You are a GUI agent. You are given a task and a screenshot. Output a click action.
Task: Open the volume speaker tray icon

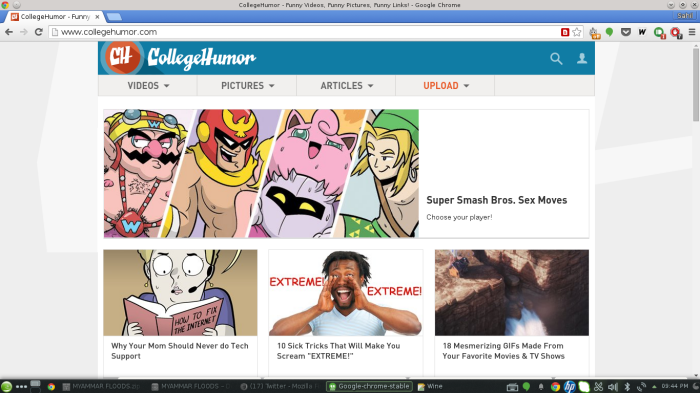pyautogui.click(x=612, y=387)
